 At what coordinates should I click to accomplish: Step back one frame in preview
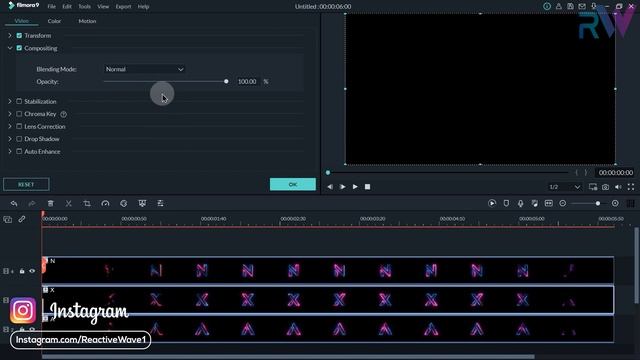click(330, 187)
